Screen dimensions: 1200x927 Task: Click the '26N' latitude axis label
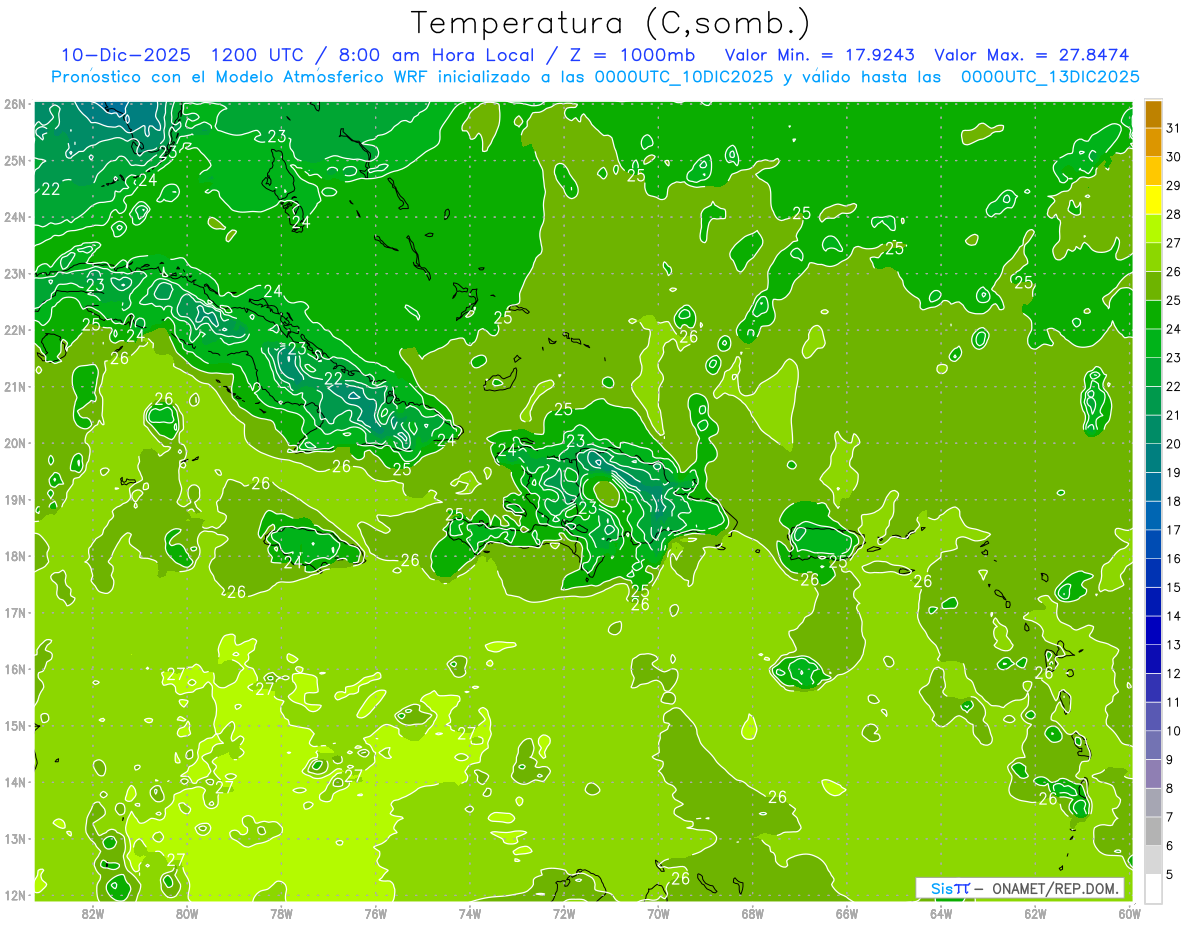coord(14,104)
